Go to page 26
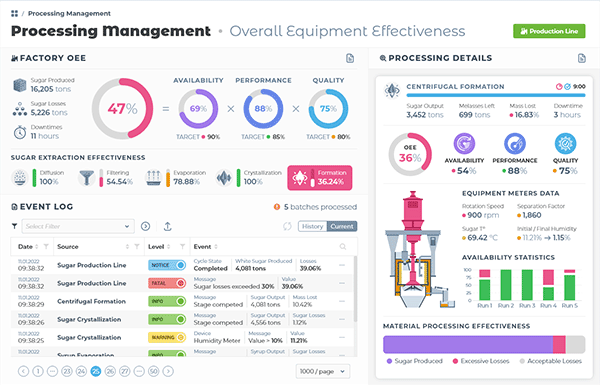The height and width of the screenshot is (385, 600). pos(110,371)
